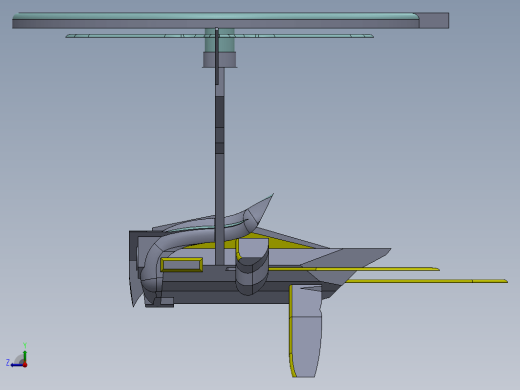
Task: Click the dark segment of the vertical mast
Action: (219, 125)
